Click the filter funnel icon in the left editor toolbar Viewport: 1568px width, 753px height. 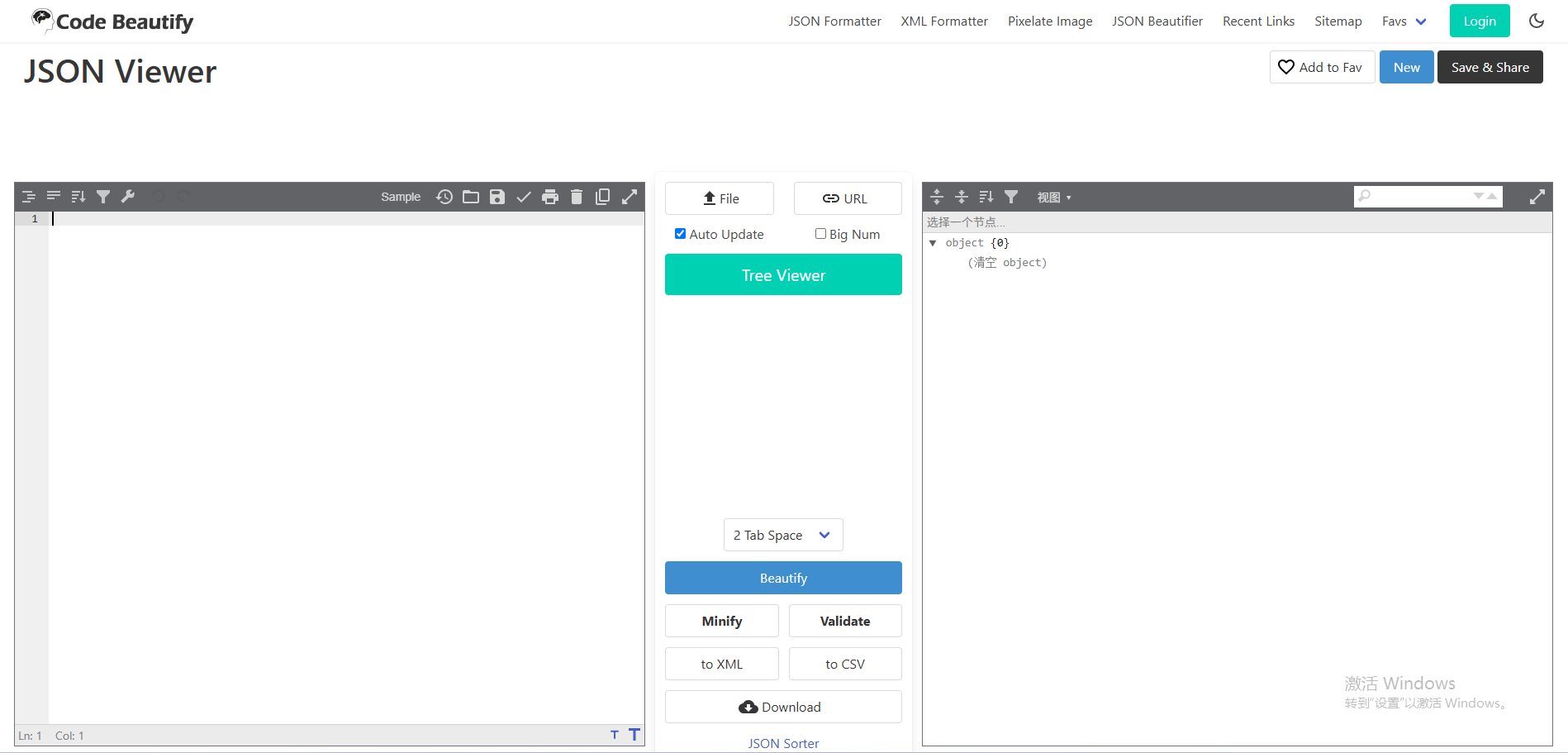click(103, 197)
